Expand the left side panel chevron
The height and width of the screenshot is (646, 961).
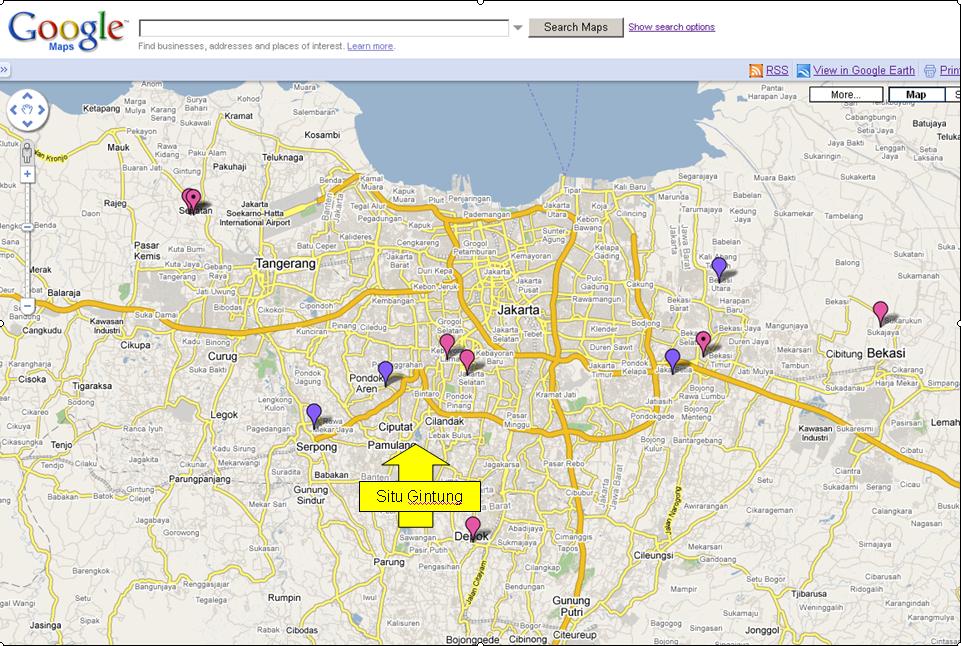[4, 70]
